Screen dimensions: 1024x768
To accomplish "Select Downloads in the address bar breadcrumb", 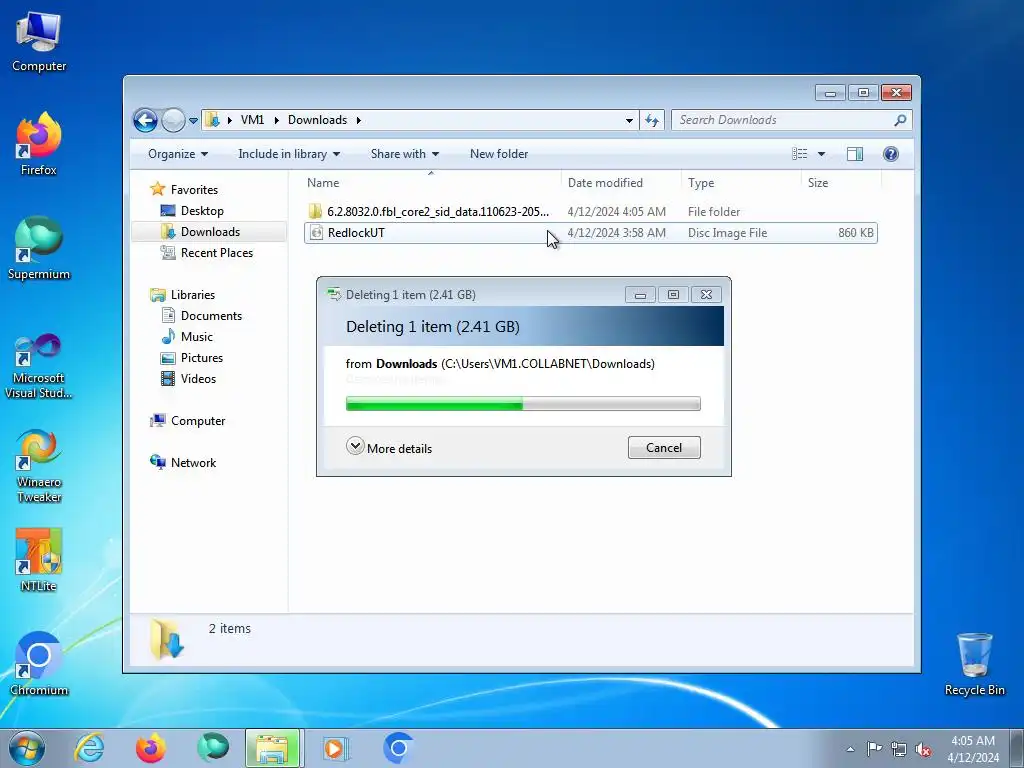I will point(317,120).
